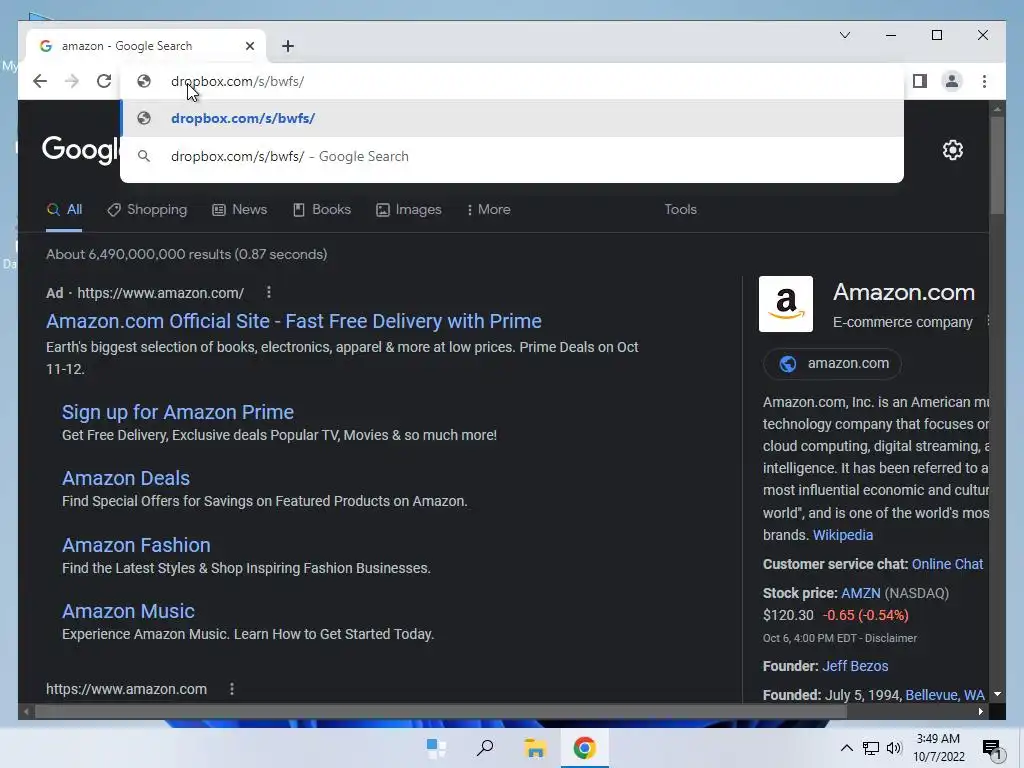This screenshot has height=768, width=1024.
Task: Click the Google logo
Action: point(81,150)
